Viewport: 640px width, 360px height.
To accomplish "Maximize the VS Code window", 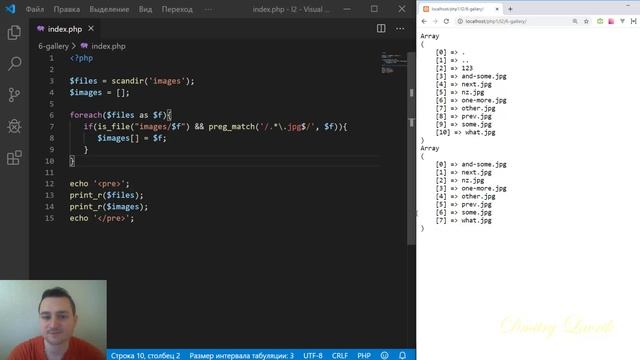I will (374, 9).
